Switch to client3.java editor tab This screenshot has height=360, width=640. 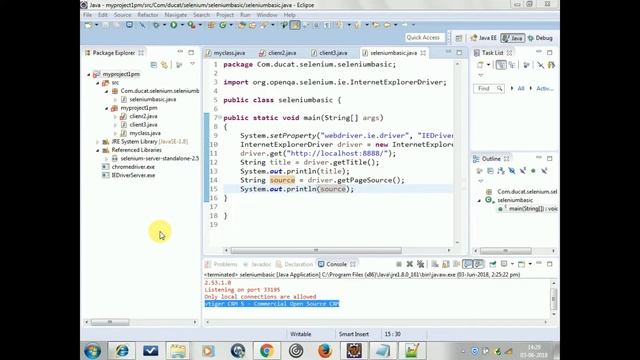[329, 53]
